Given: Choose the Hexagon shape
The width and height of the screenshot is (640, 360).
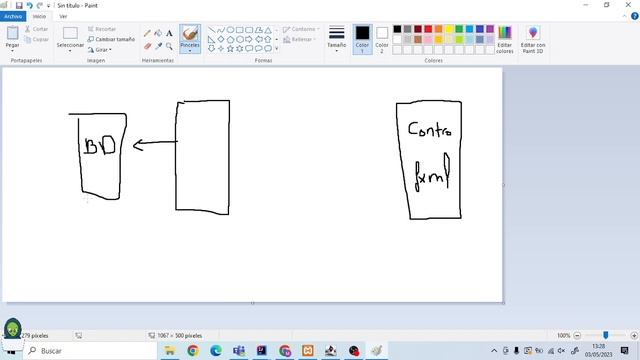Looking at the screenshot, I should 240,39.
